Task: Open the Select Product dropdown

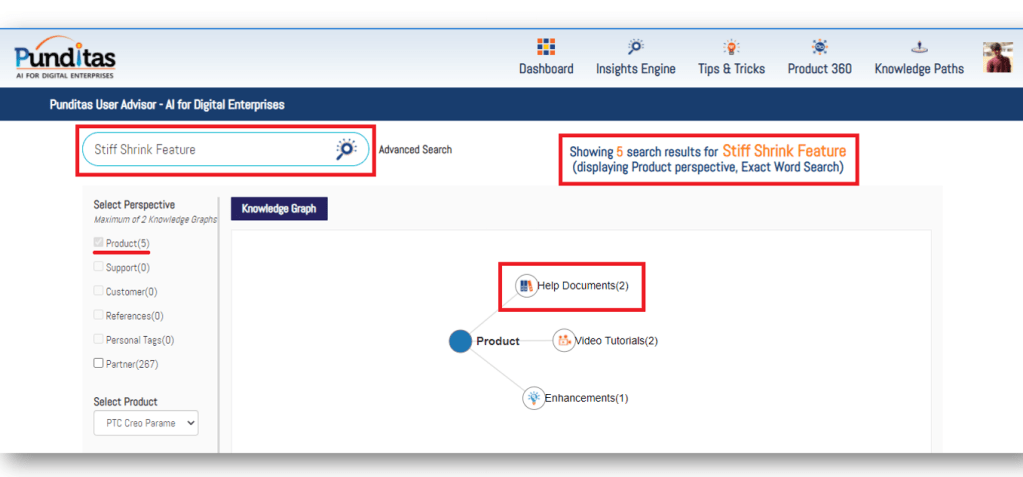Action: (146, 423)
